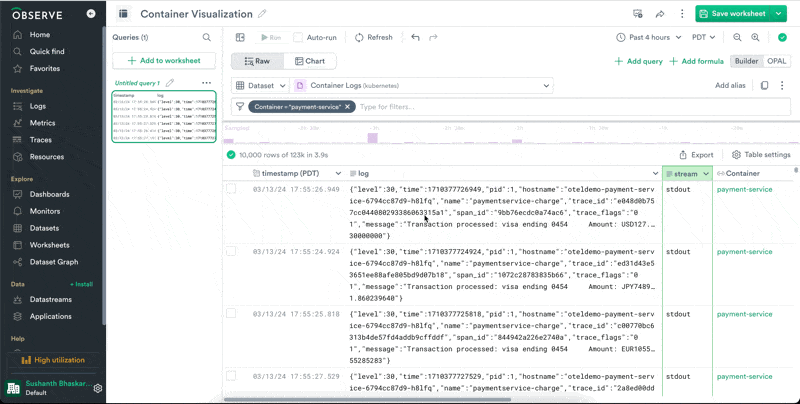Click the highlighted histogram bar in timeline
Screen dimensions: 800x404
click(373, 138)
